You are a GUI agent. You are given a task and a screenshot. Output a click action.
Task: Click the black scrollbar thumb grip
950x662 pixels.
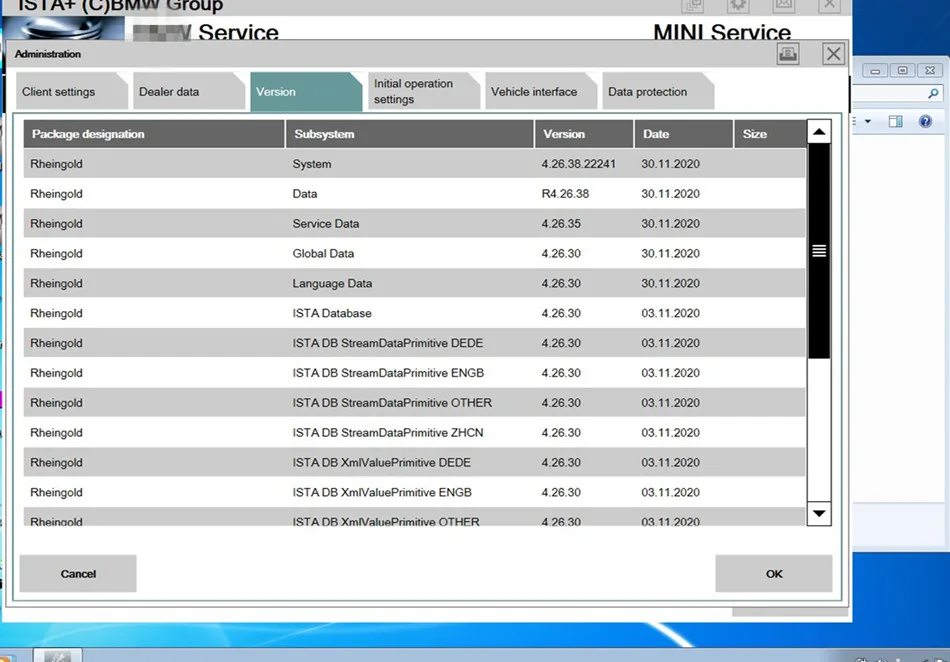tap(819, 251)
